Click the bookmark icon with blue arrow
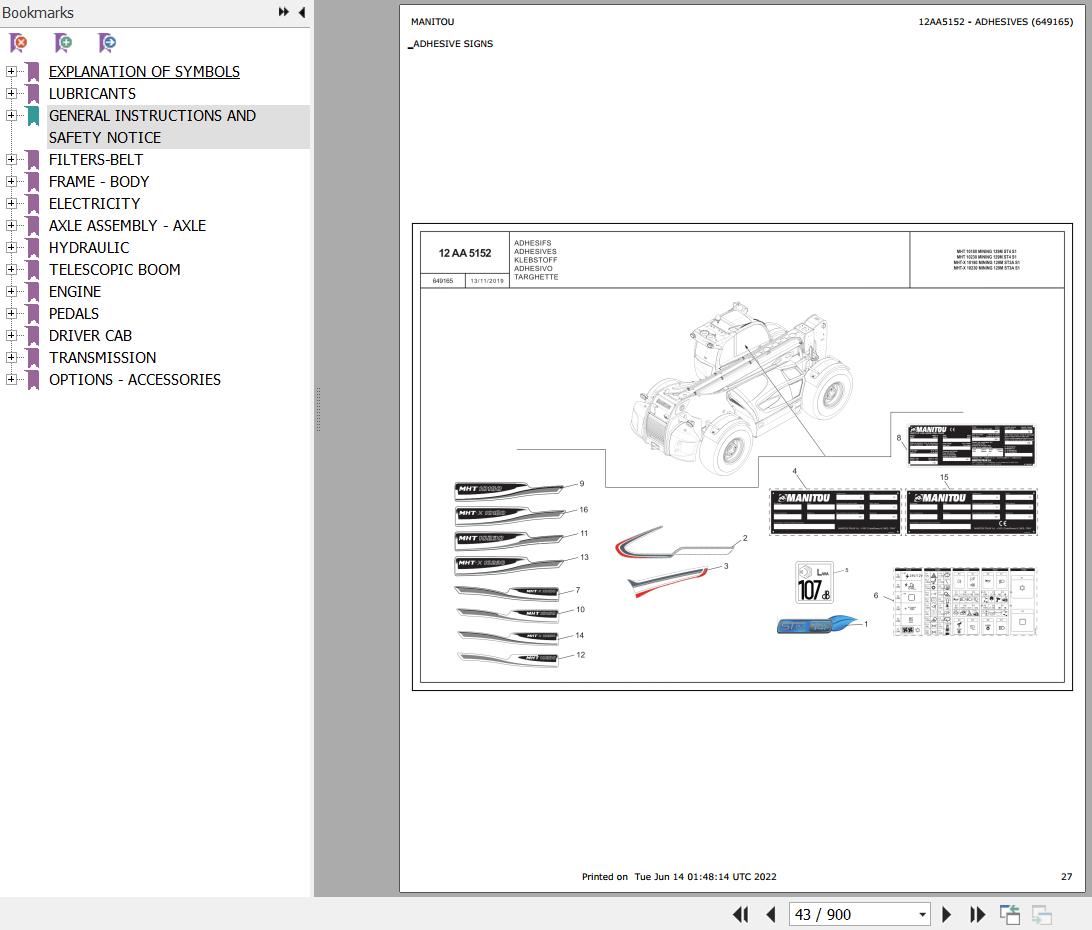 (x=107, y=43)
